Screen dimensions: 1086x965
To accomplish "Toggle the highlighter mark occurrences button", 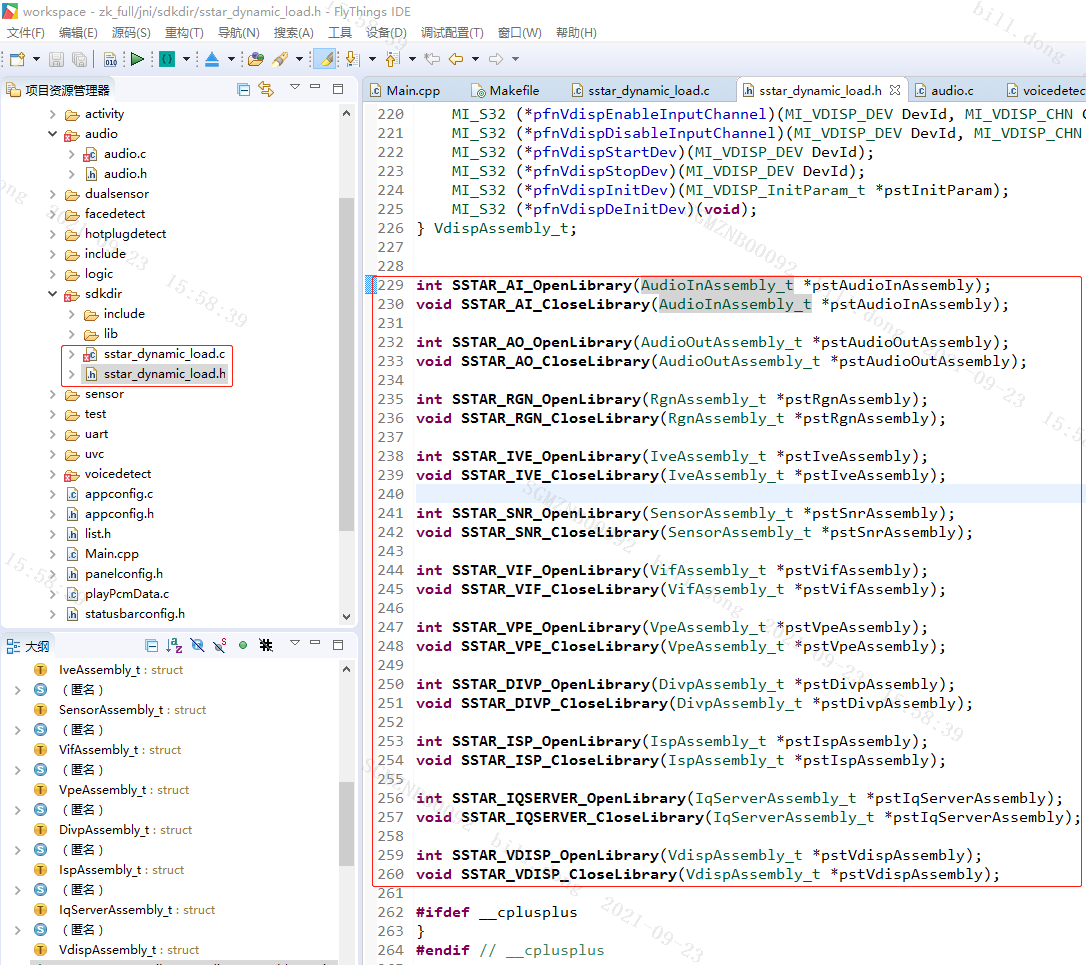I will 324,59.
